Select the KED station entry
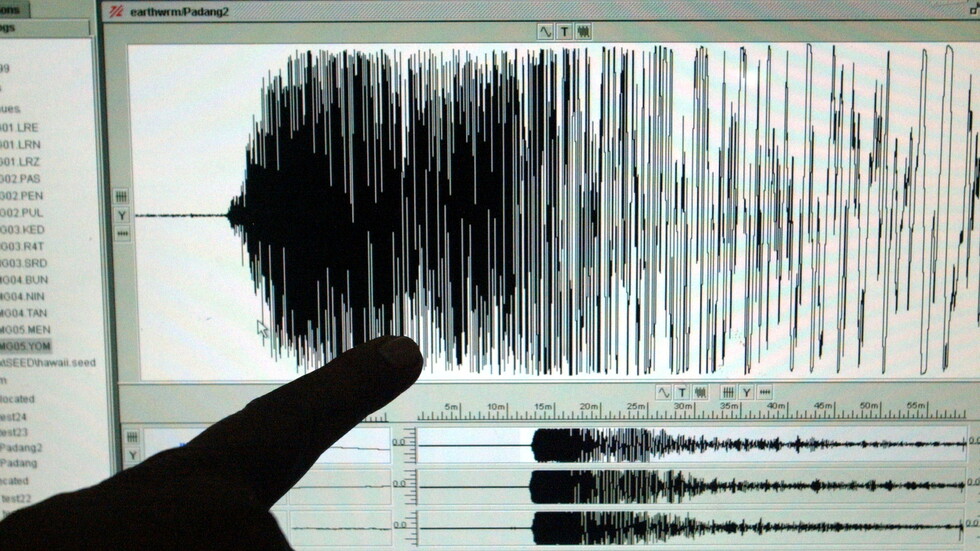The width and height of the screenshot is (980, 551). 22,229
